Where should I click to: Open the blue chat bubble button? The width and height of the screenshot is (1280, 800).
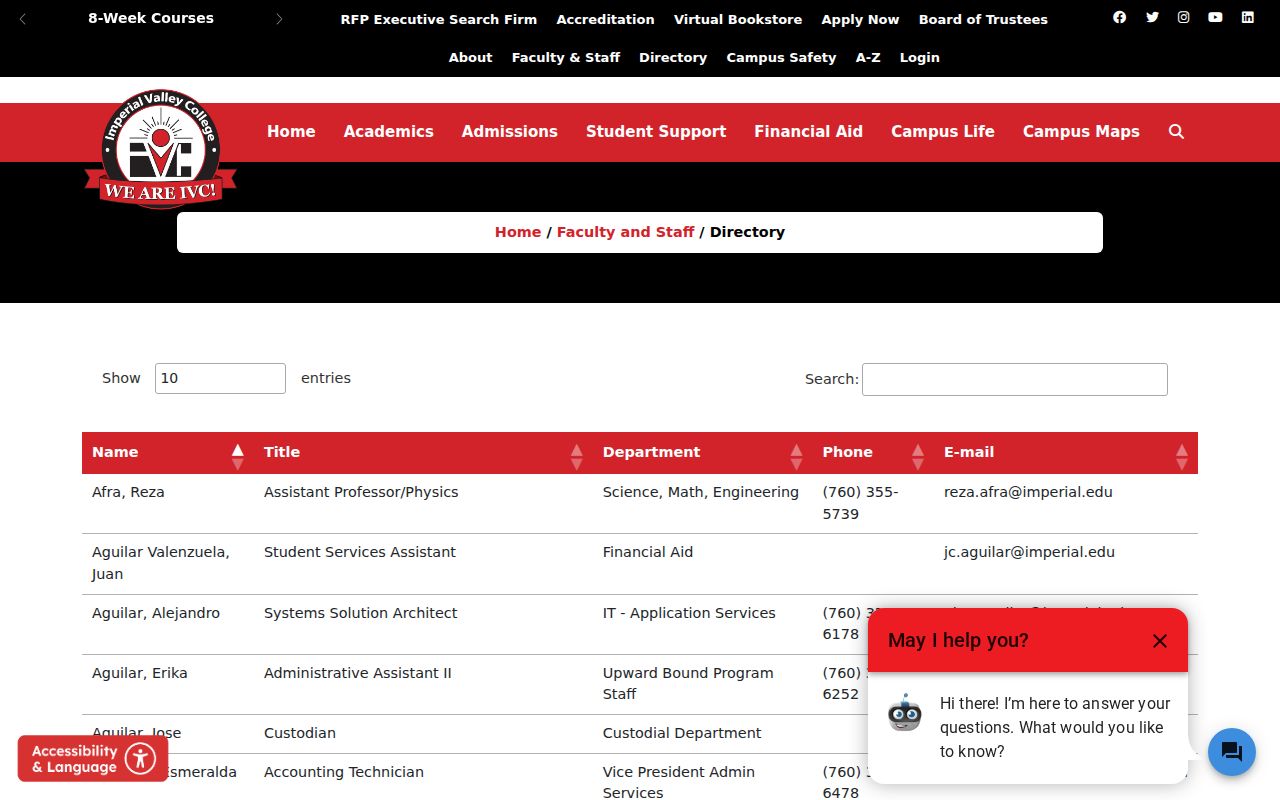[1232, 752]
